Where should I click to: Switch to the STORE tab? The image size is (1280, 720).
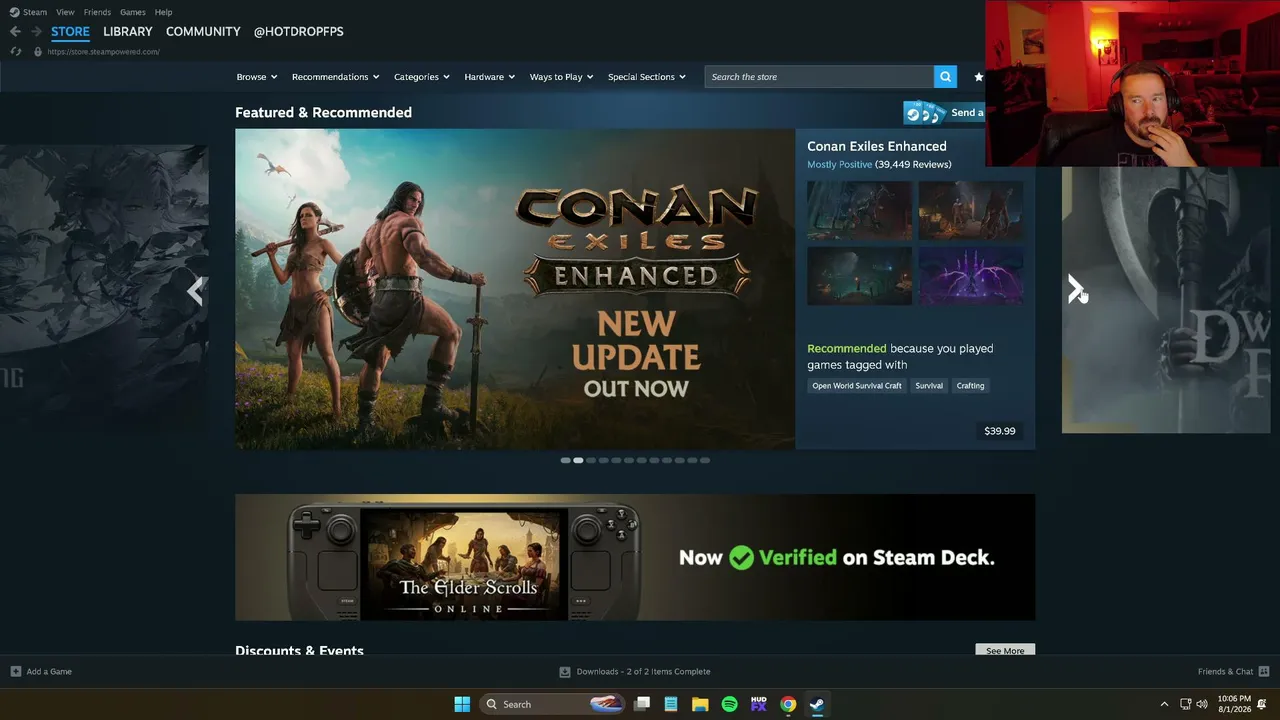pos(70,32)
